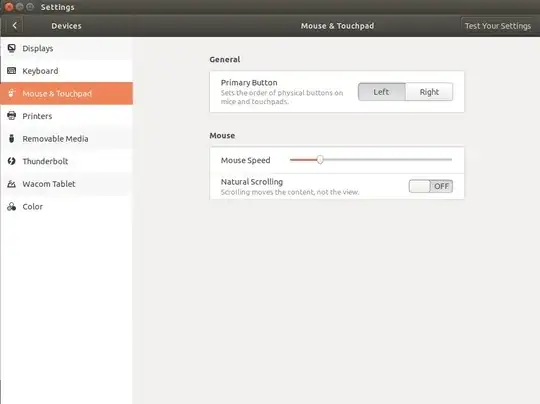Go back using the back arrow

click(x=14, y=25)
